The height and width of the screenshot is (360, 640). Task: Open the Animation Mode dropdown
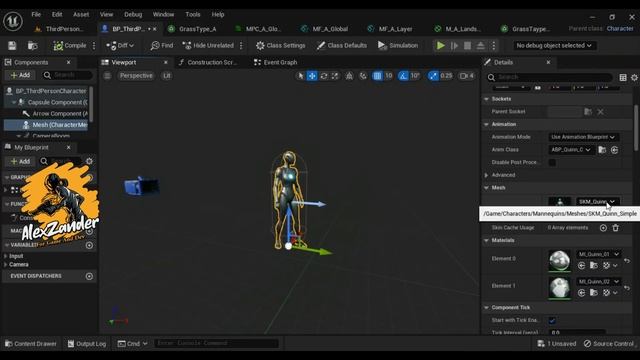[583, 137]
